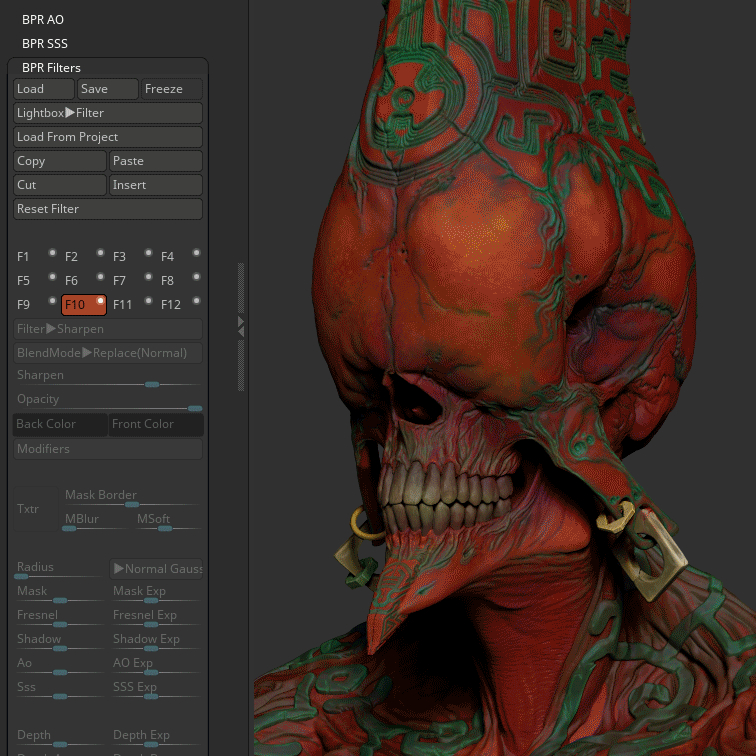Open the Normal Gauss mode dropdown
This screenshot has width=756, height=756.
157,569
